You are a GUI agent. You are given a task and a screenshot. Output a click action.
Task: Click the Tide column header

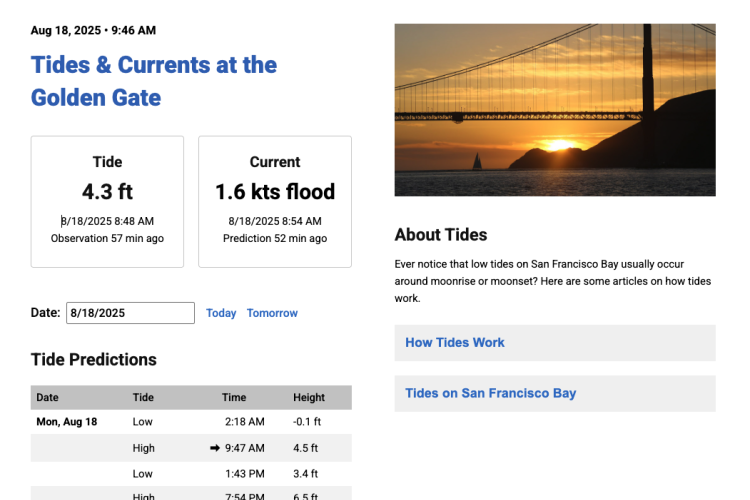(x=143, y=397)
